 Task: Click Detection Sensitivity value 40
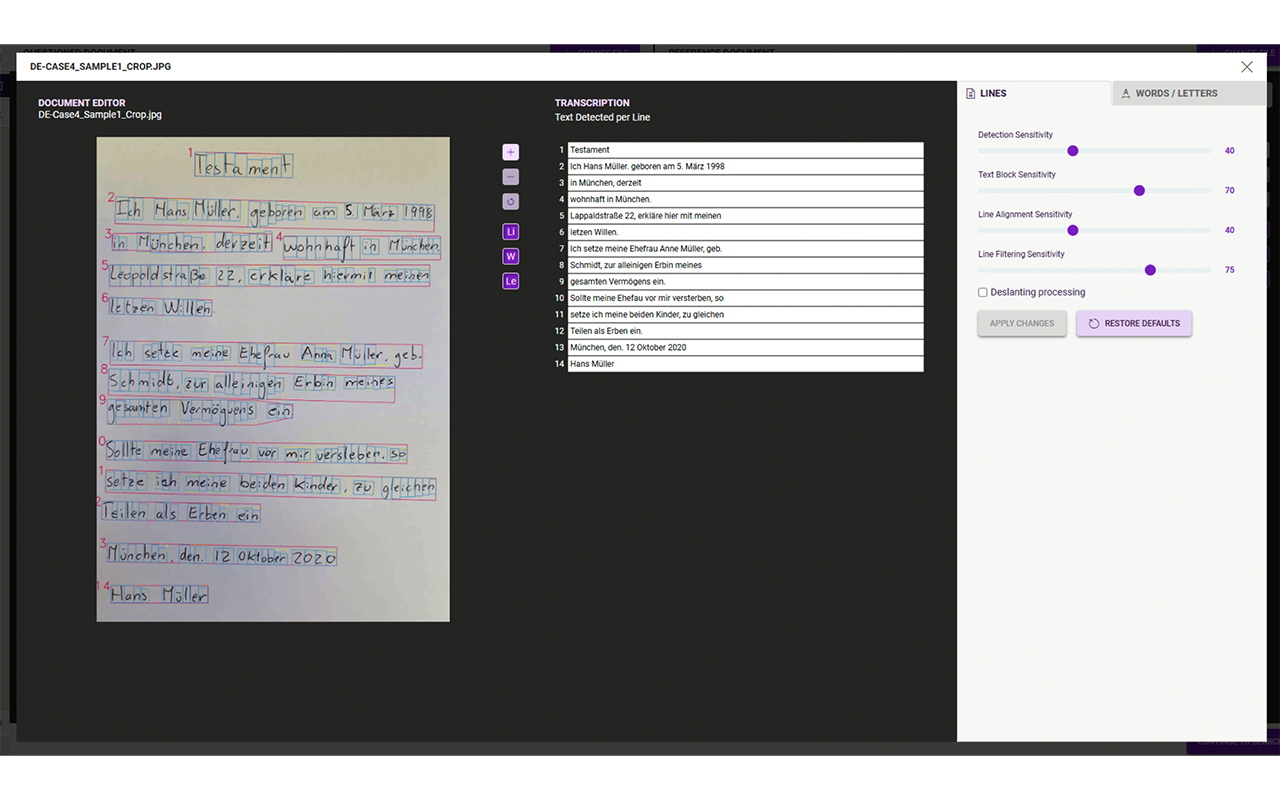(1230, 151)
